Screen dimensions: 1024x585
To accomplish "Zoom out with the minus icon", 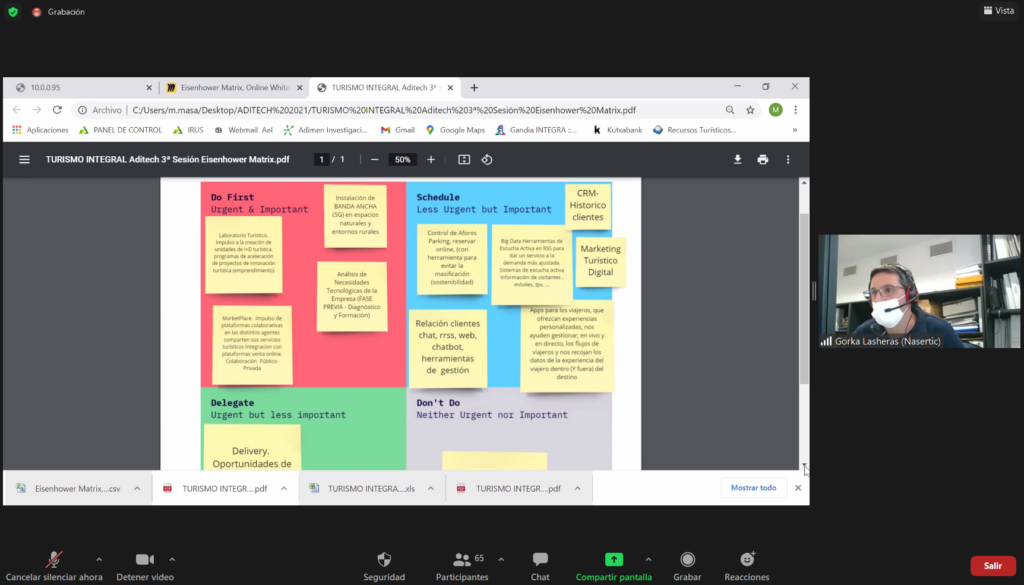I will (375, 159).
